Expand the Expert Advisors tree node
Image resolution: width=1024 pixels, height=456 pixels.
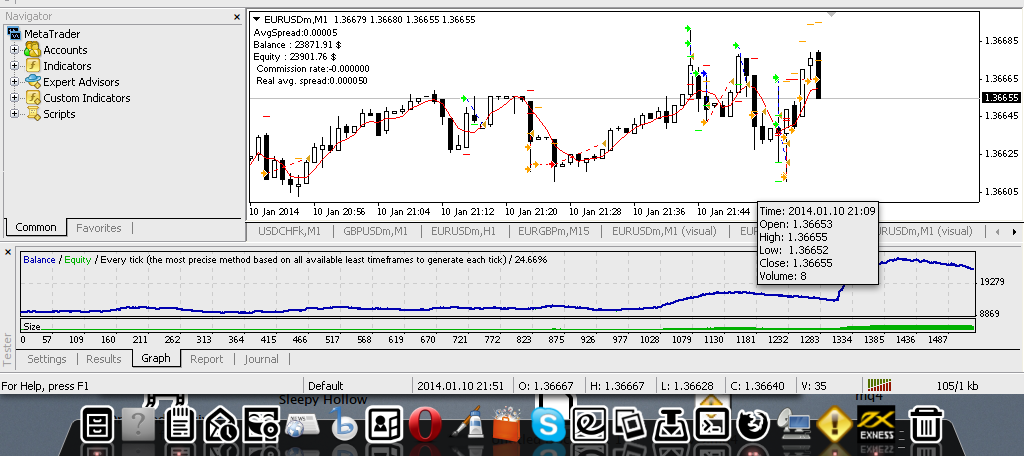pyautogui.click(x=14, y=82)
